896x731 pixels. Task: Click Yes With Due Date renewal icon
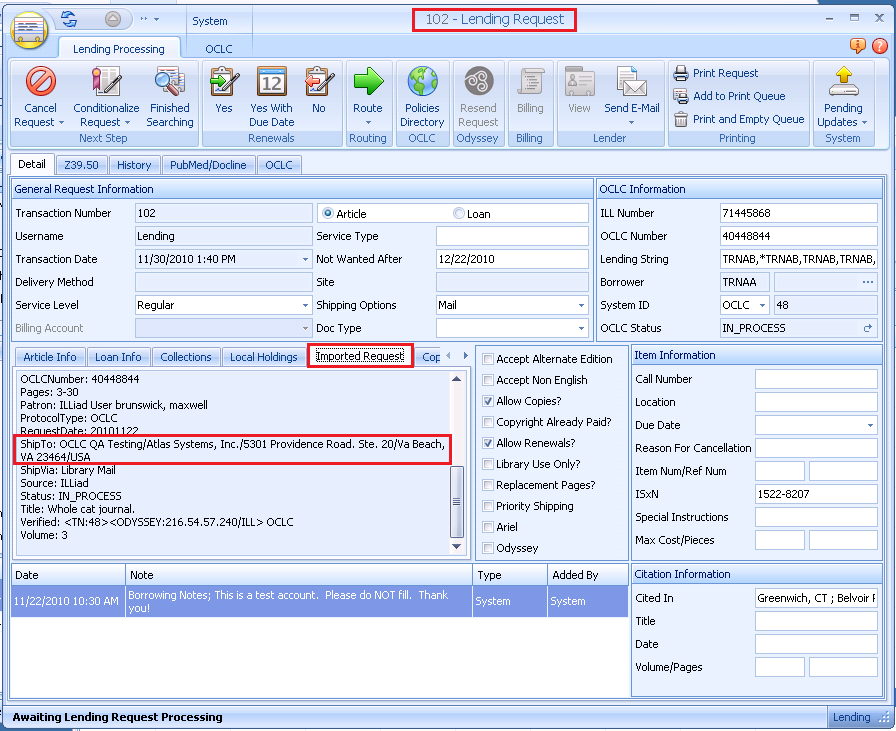pos(271,82)
